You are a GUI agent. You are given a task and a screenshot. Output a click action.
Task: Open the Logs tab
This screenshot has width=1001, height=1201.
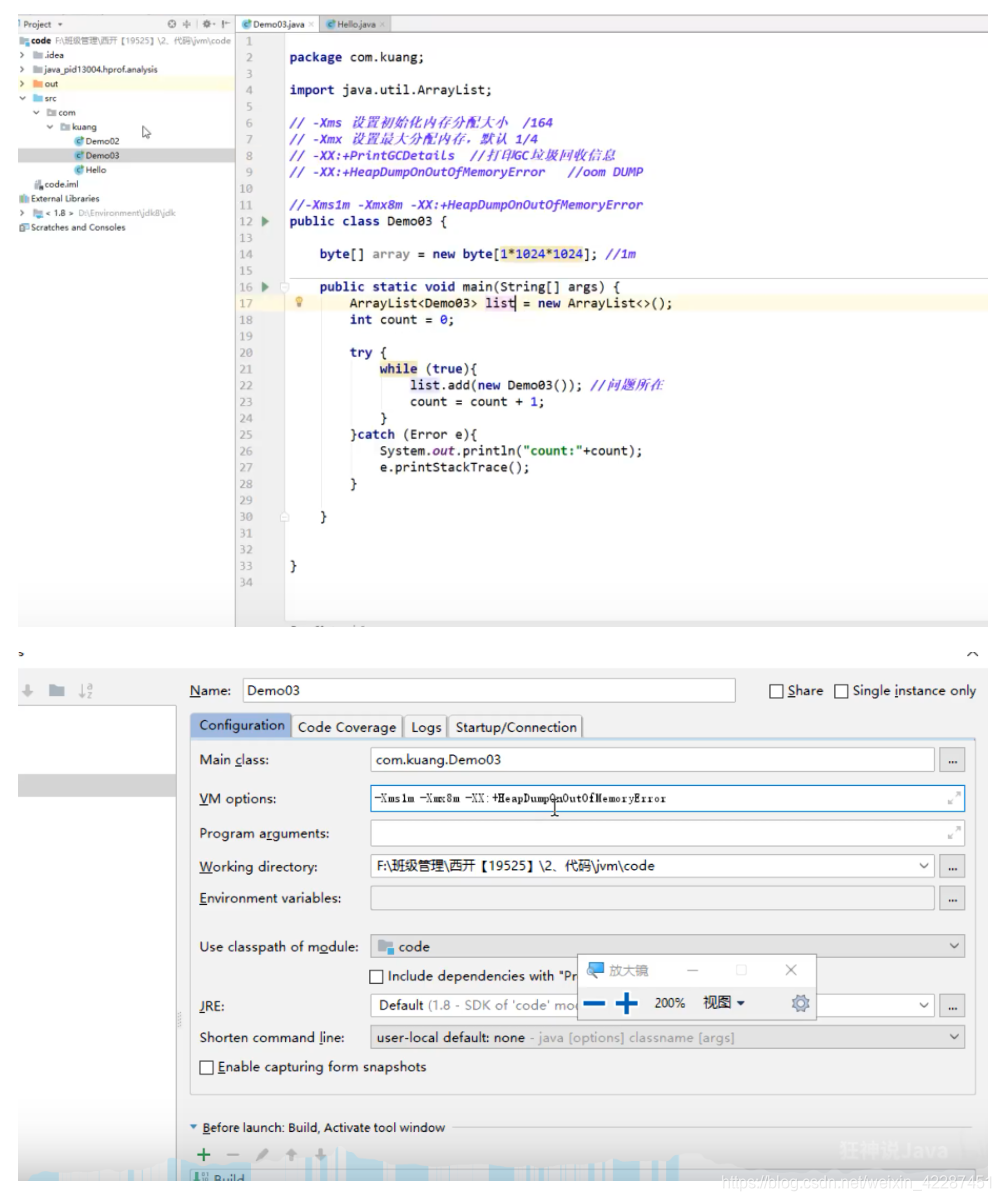[x=426, y=727]
